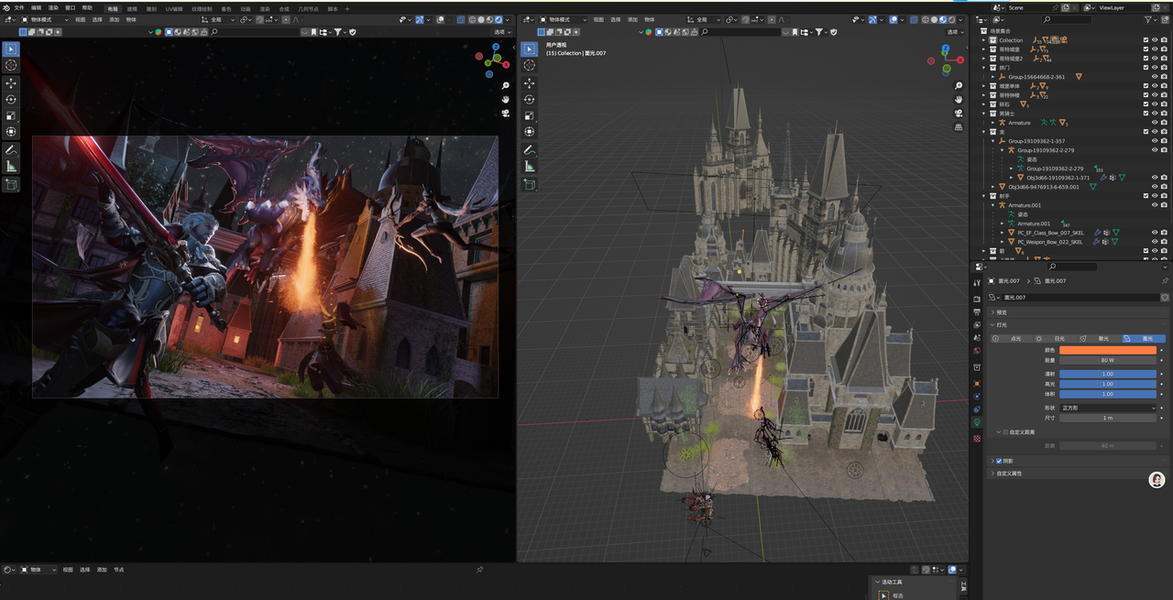
Task: Select the Annotate tool in left viewport
Action: tap(11, 150)
